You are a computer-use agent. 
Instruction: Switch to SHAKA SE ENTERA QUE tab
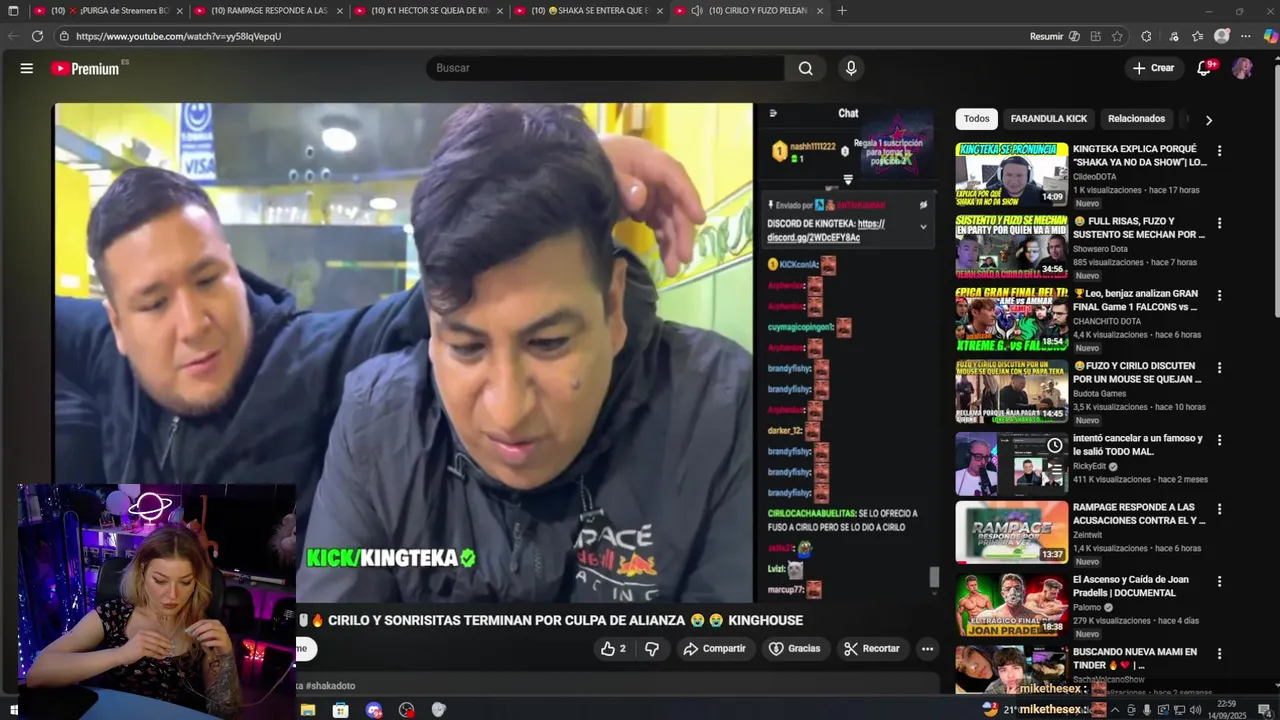(588, 11)
